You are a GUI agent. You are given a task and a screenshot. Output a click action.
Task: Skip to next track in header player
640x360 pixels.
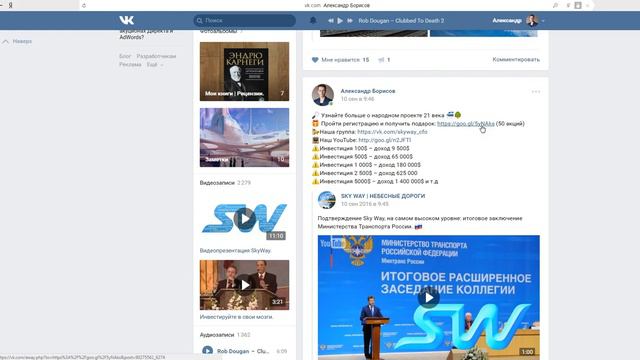[350, 20]
